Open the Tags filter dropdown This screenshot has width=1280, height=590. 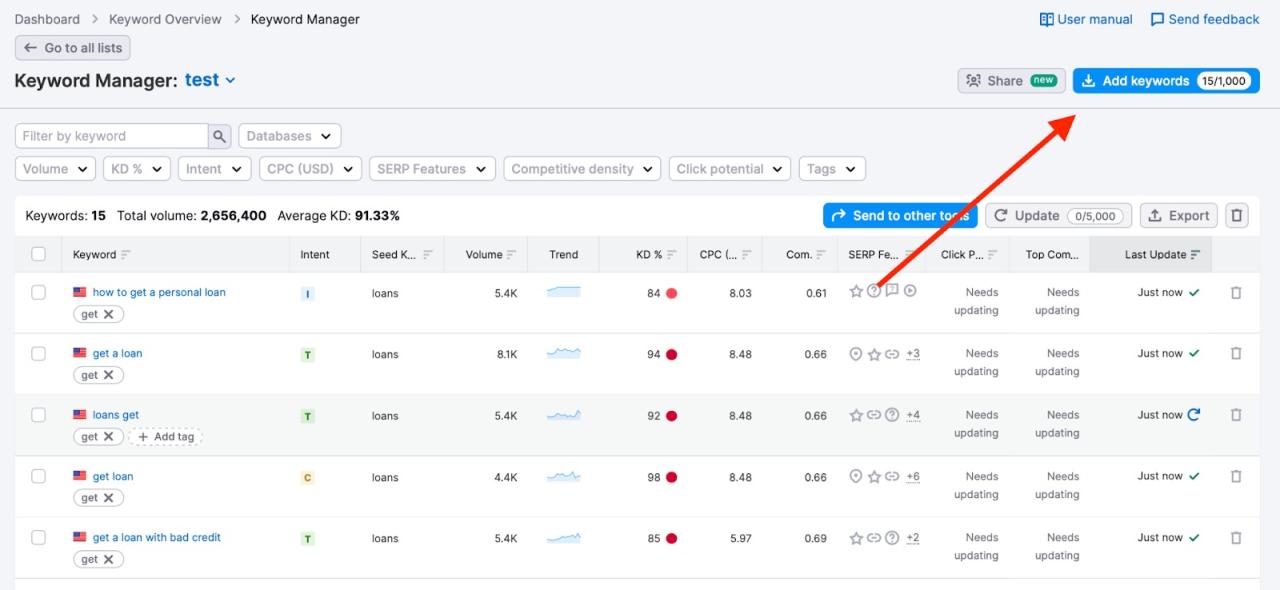pos(832,169)
